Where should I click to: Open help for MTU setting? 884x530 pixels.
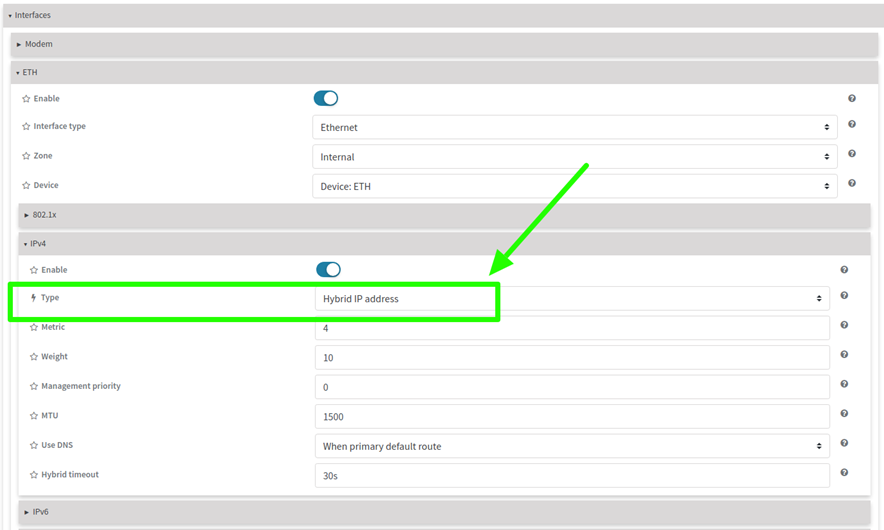click(844, 413)
